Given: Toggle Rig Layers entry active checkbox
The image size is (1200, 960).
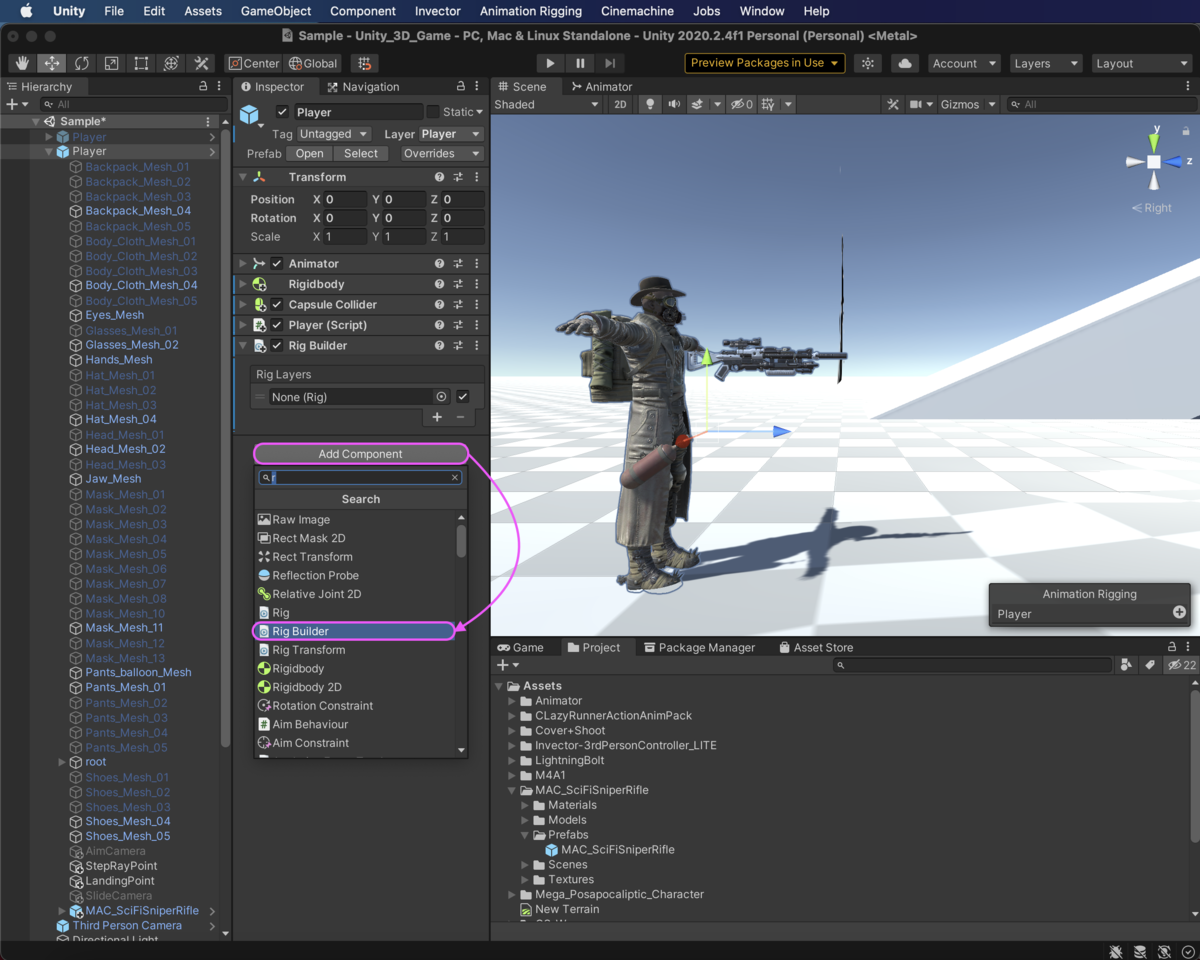Looking at the screenshot, I should point(463,397).
